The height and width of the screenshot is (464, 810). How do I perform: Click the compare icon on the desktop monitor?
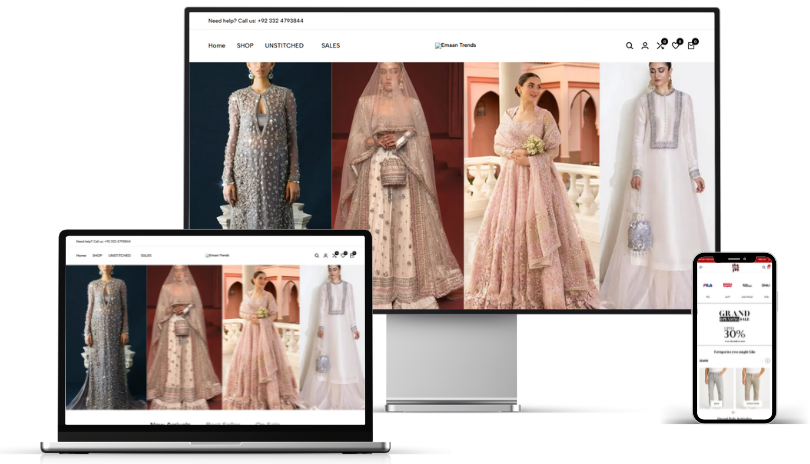[660, 45]
